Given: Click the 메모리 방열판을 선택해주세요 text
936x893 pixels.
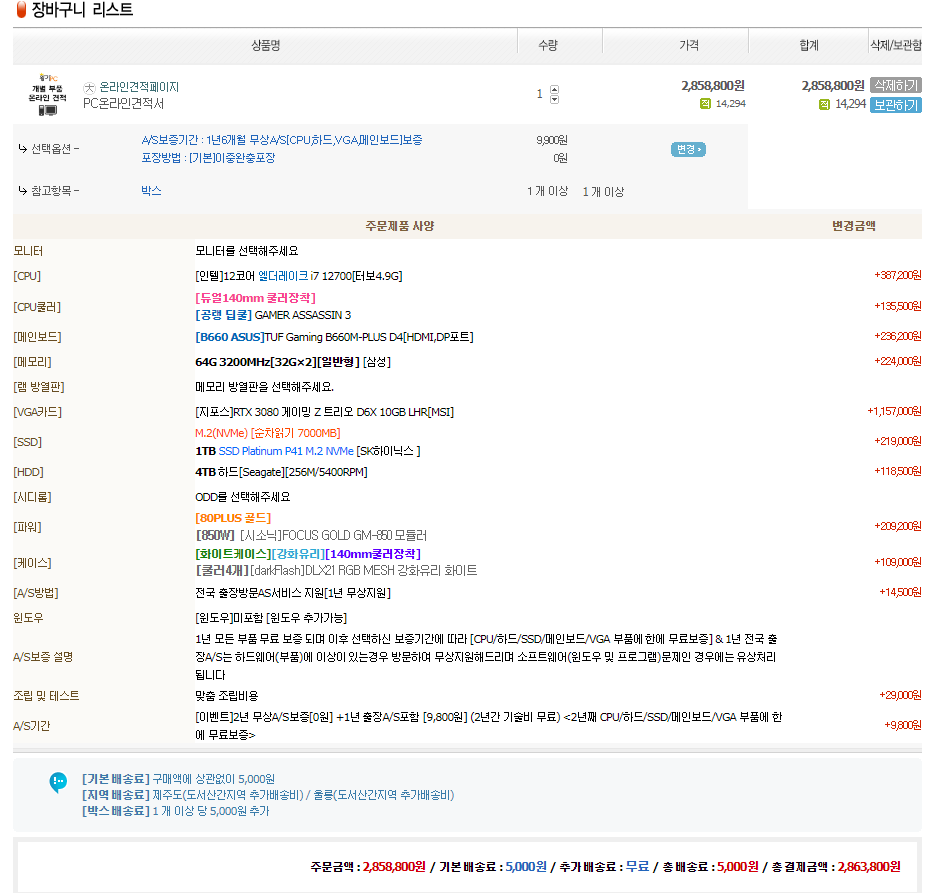Looking at the screenshot, I should click(x=264, y=387).
